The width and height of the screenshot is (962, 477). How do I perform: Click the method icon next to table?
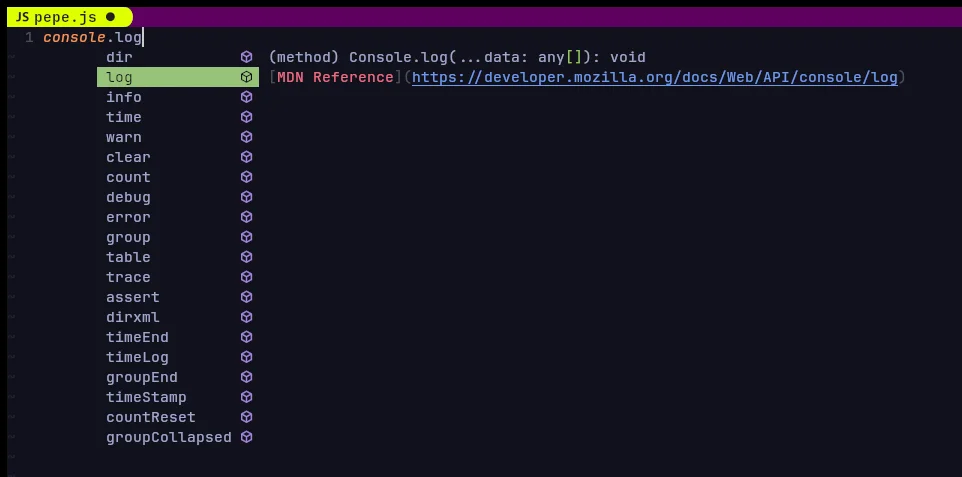click(246, 257)
